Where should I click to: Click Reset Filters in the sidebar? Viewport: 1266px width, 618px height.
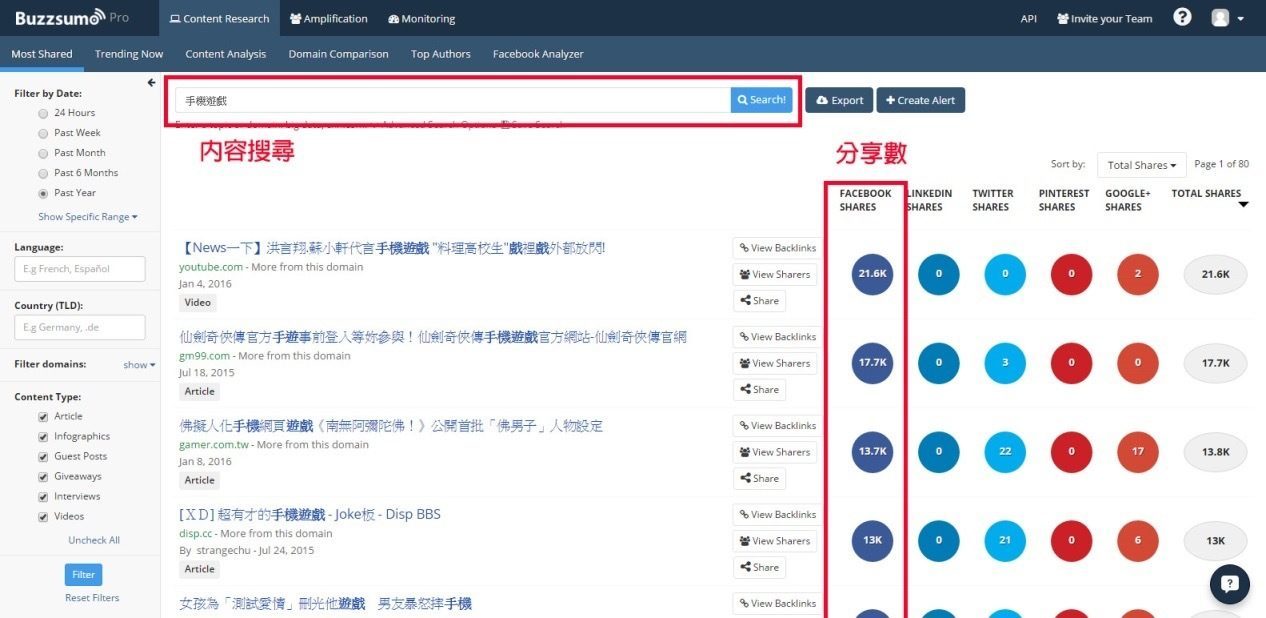click(x=92, y=597)
